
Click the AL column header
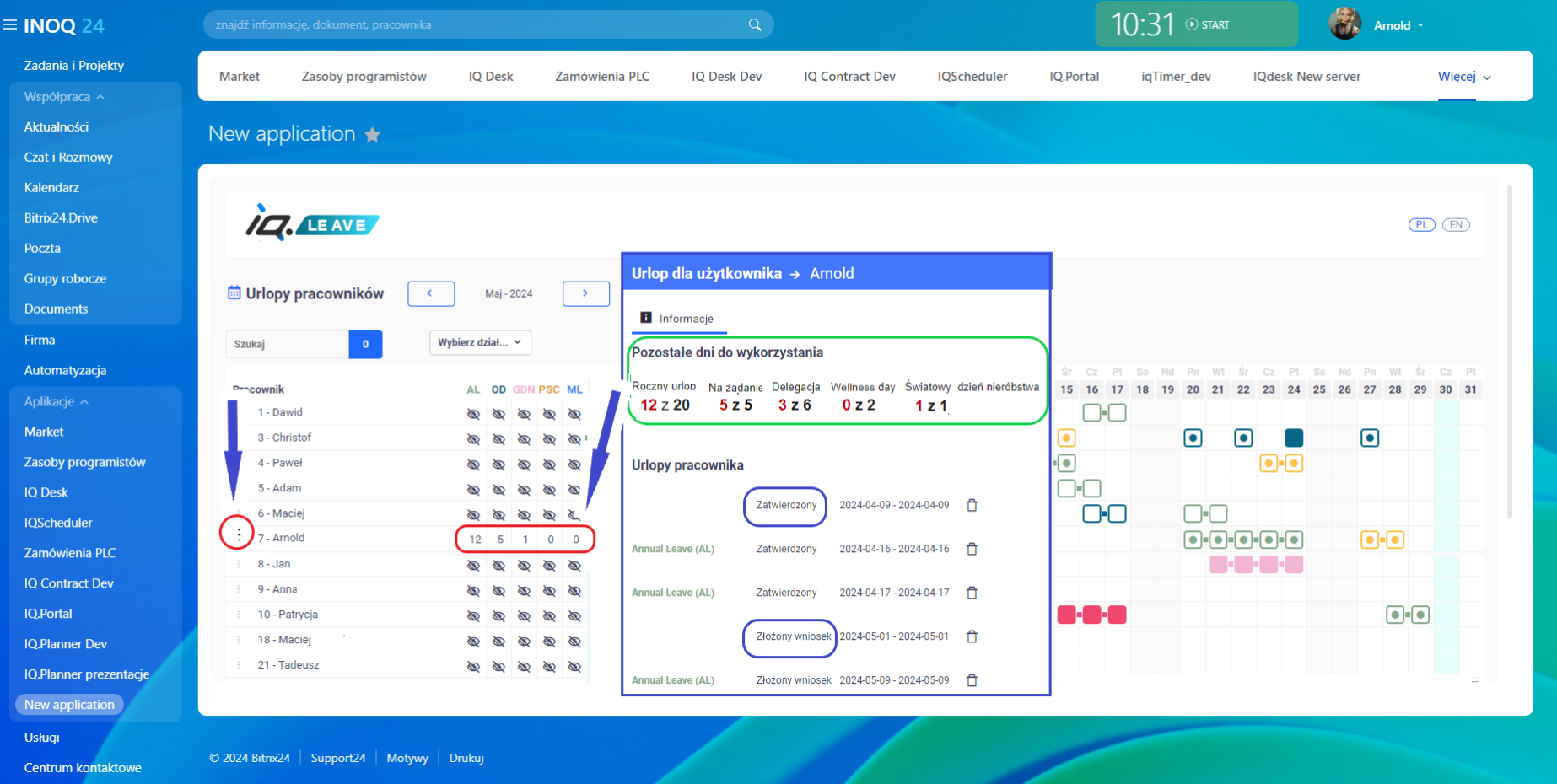[473, 389]
